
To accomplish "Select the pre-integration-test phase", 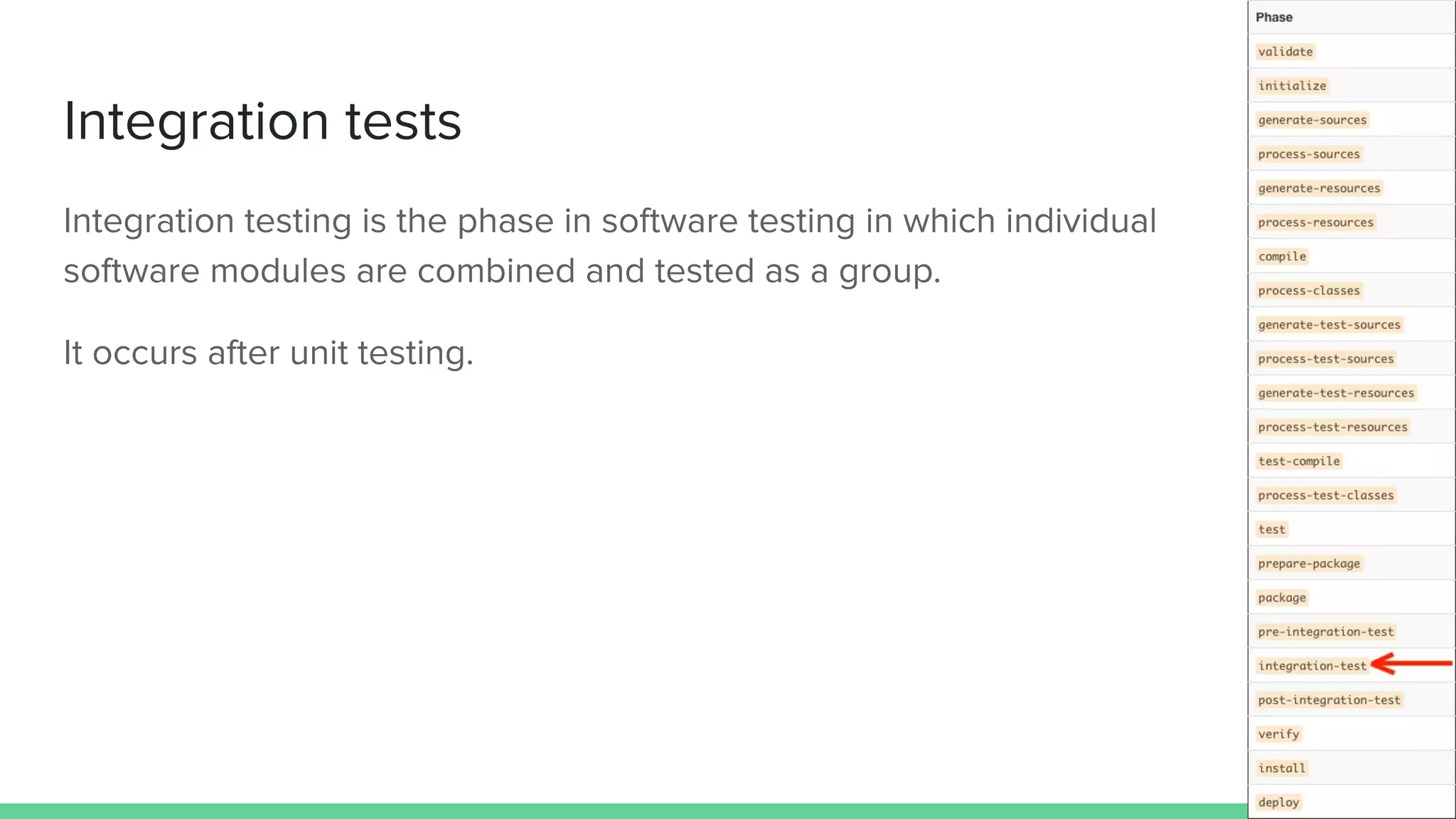I will pyautogui.click(x=1325, y=632).
